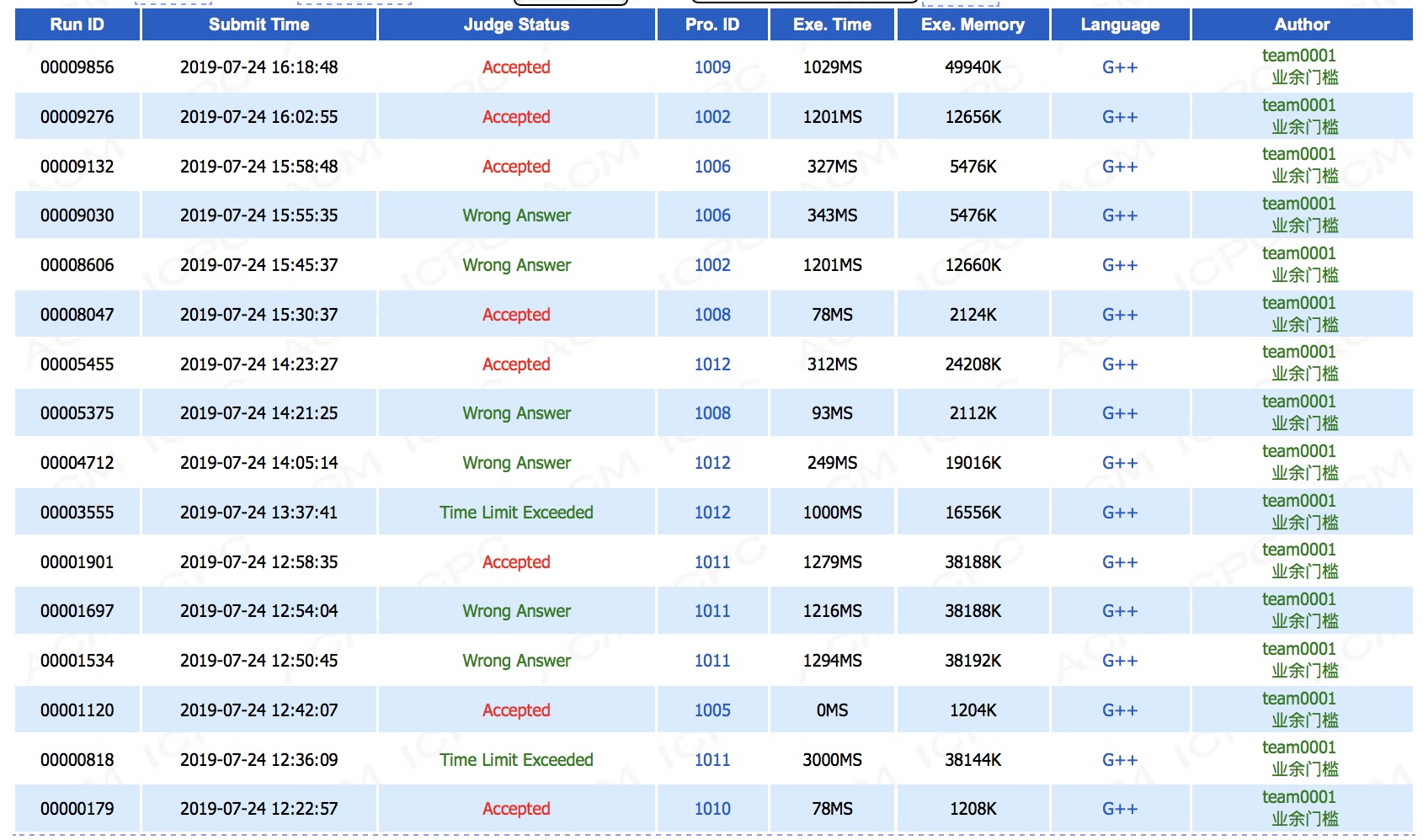Select the Submit Time column header
Image resolution: width=1423 pixels, height=840 pixels.
point(258,24)
